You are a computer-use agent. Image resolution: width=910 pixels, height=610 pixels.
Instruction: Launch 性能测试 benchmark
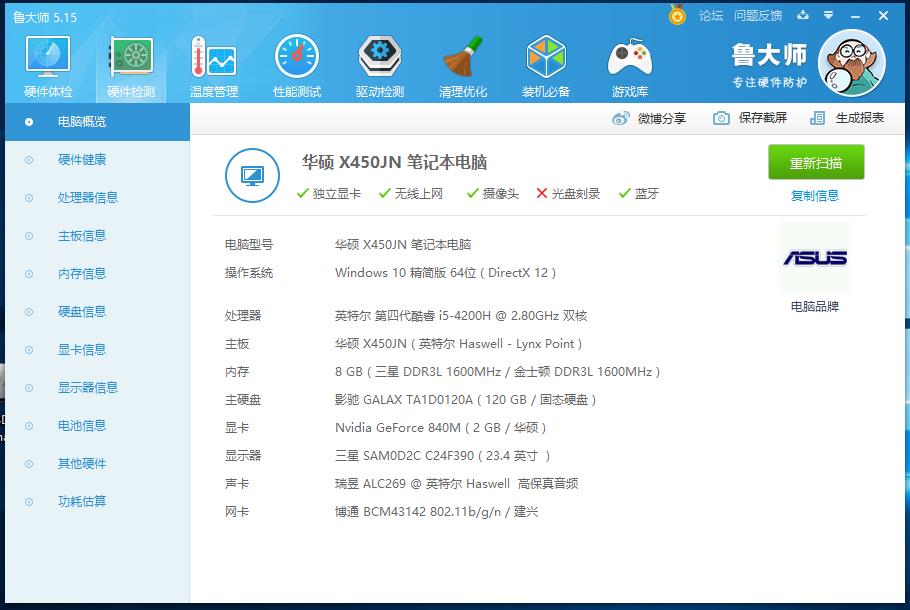(x=296, y=65)
